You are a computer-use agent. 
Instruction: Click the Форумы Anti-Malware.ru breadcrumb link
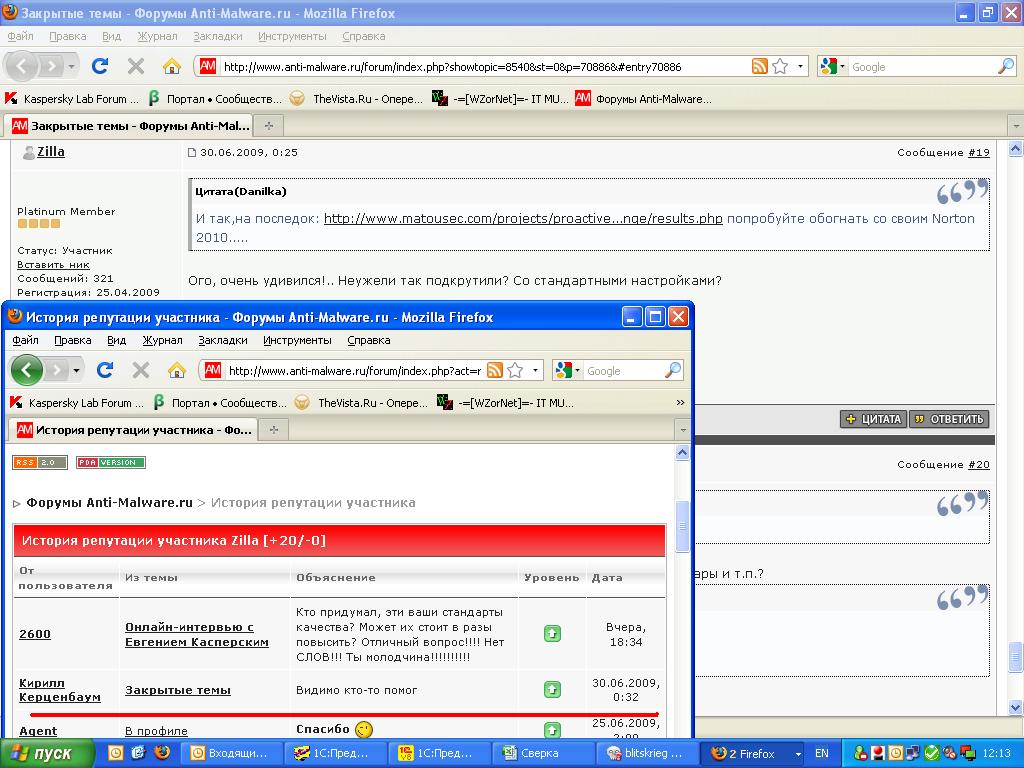pyautogui.click(x=109, y=502)
